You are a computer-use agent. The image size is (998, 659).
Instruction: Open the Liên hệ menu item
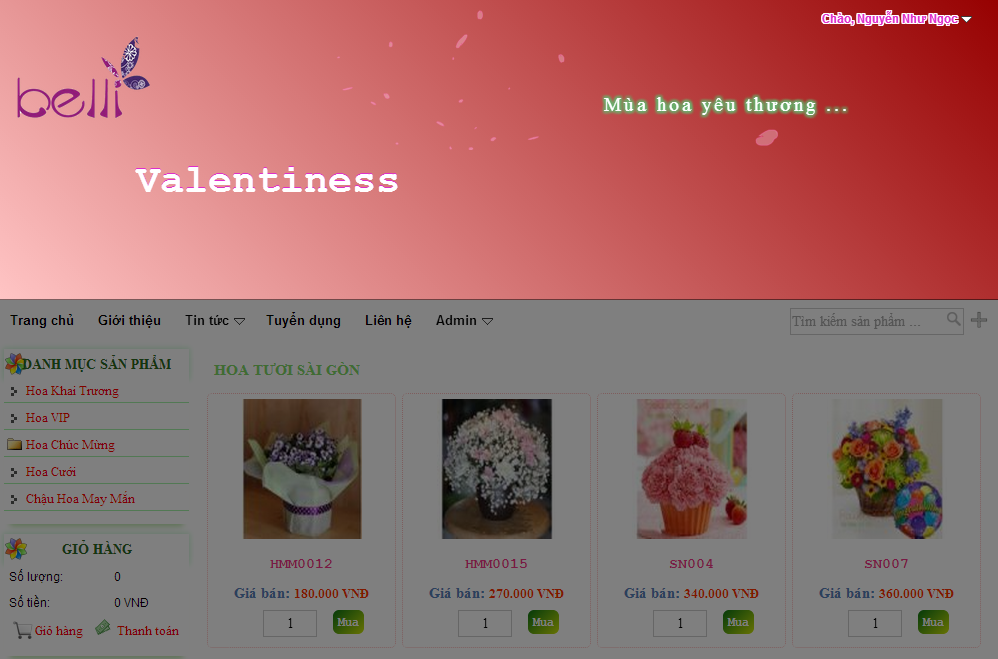388,320
